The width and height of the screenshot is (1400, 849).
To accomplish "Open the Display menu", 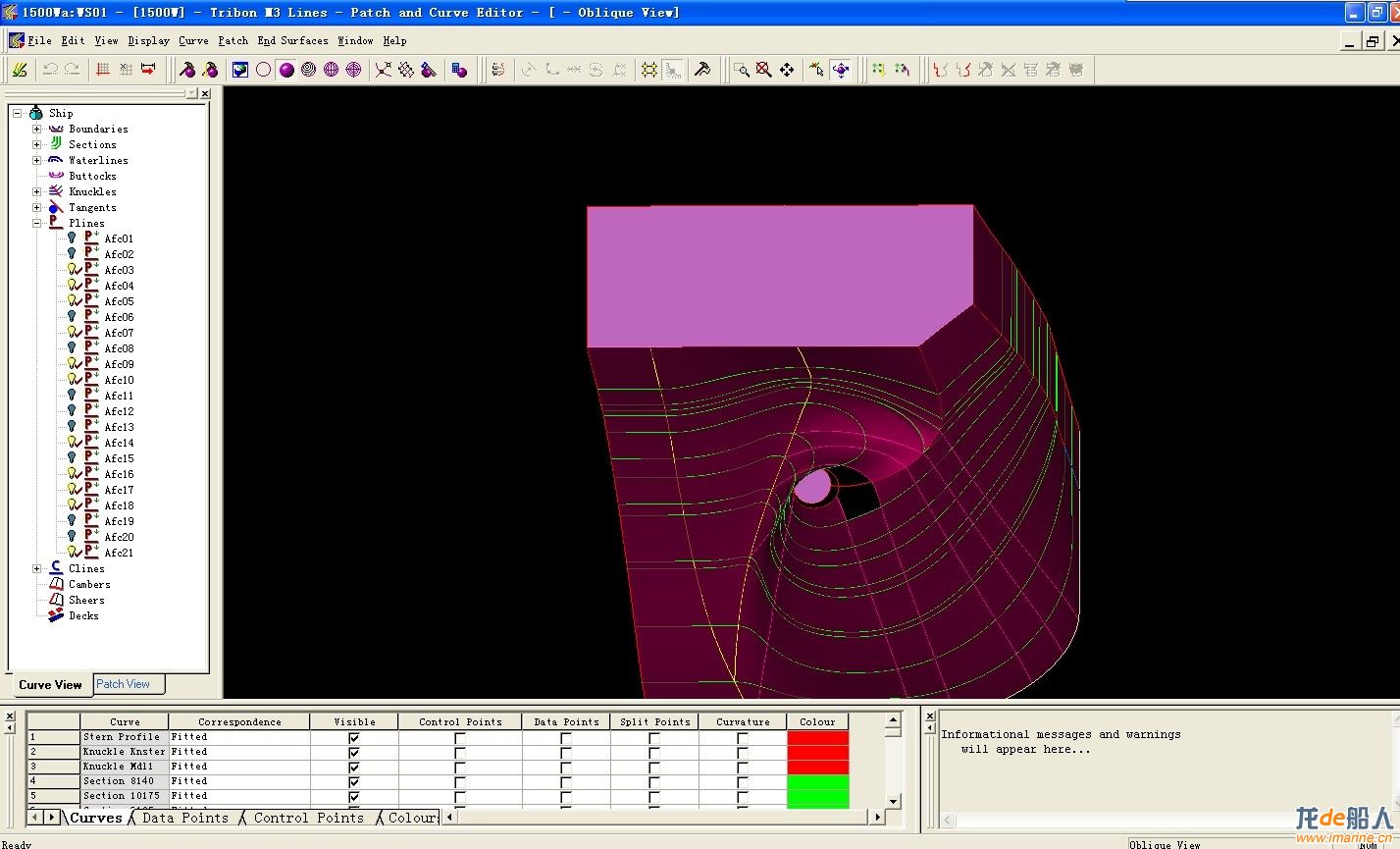I will (x=148, y=40).
